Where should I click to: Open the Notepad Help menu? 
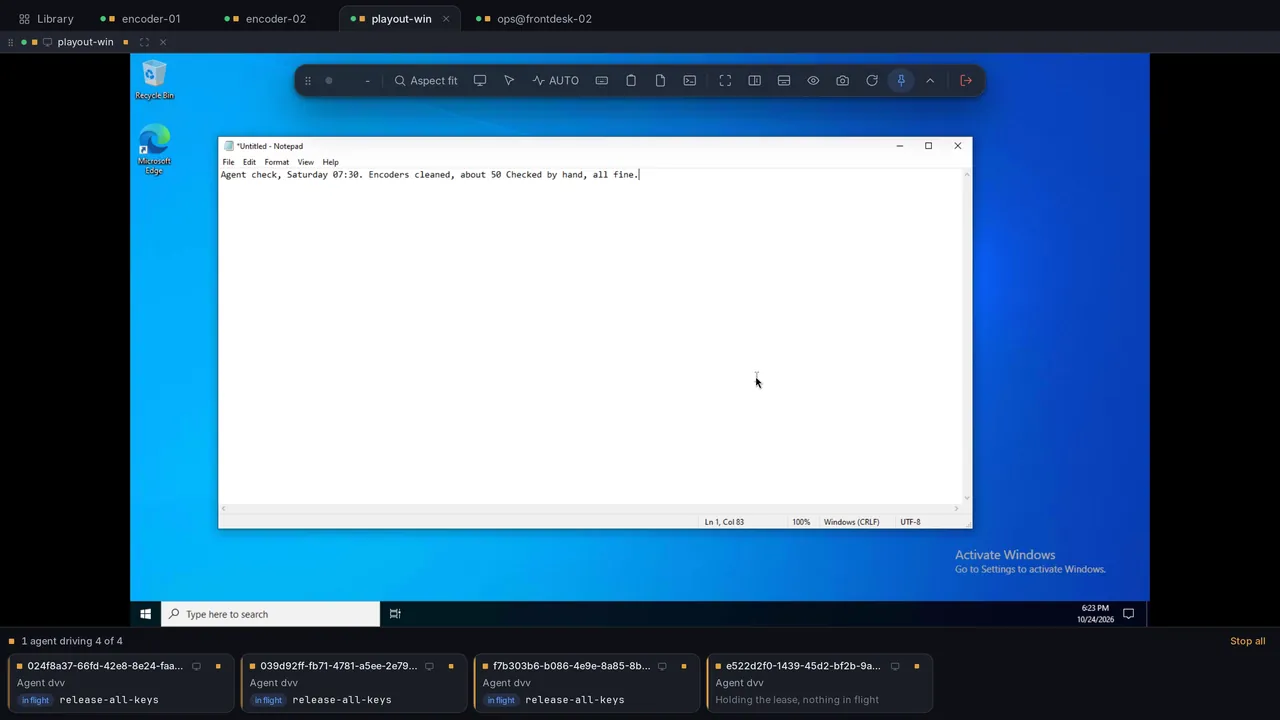(x=330, y=162)
